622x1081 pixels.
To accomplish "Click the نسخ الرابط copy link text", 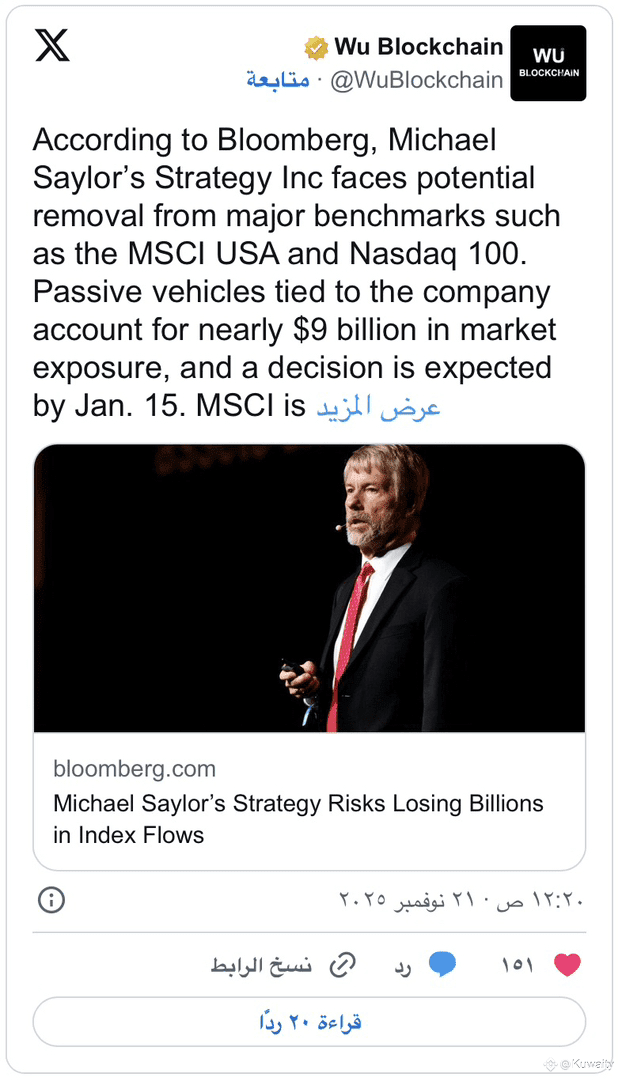I will pyautogui.click(x=262, y=965).
